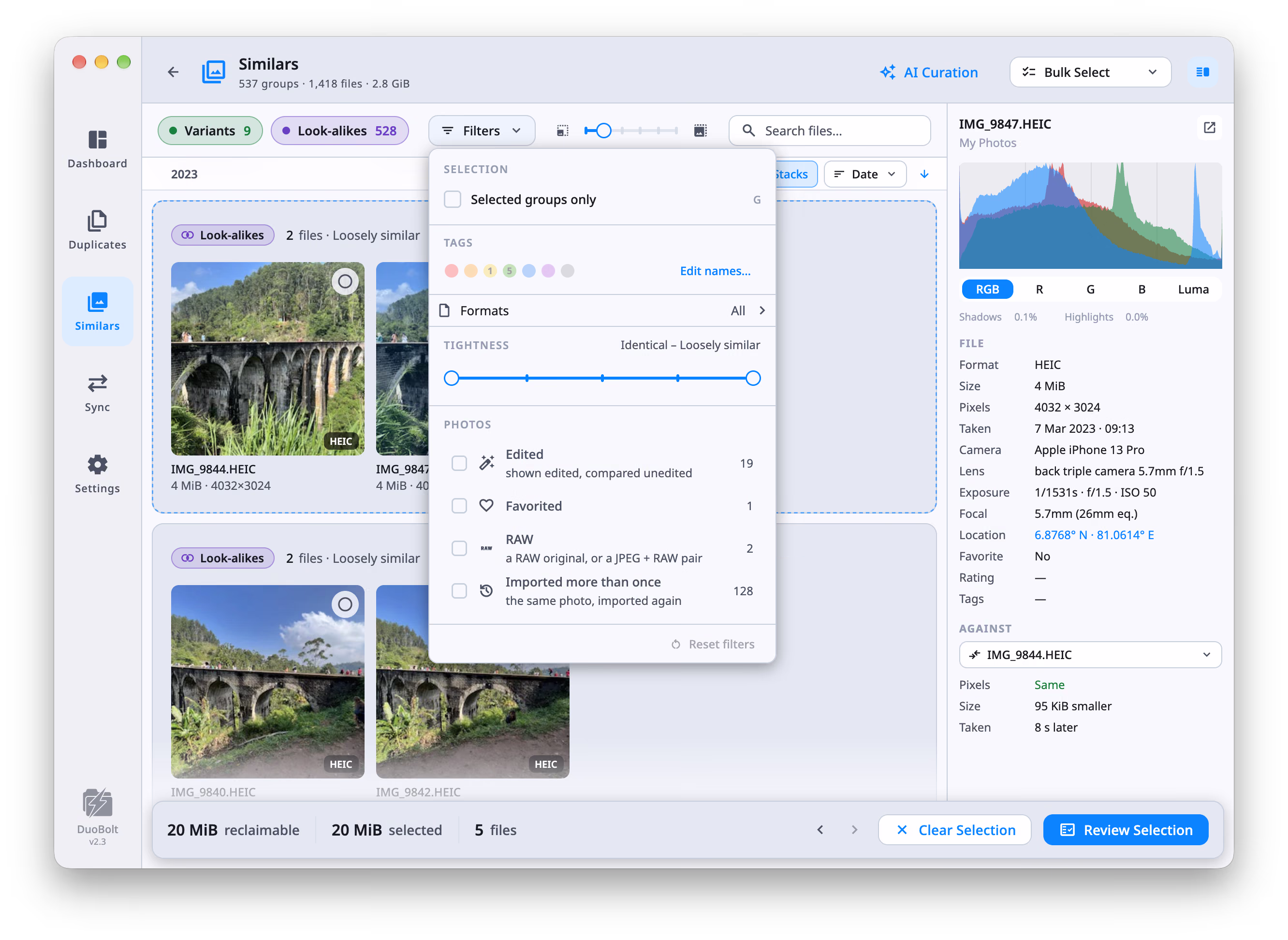Go to next selected group arrow
Viewport: 1288px width, 940px height.
(x=854, y=830)
